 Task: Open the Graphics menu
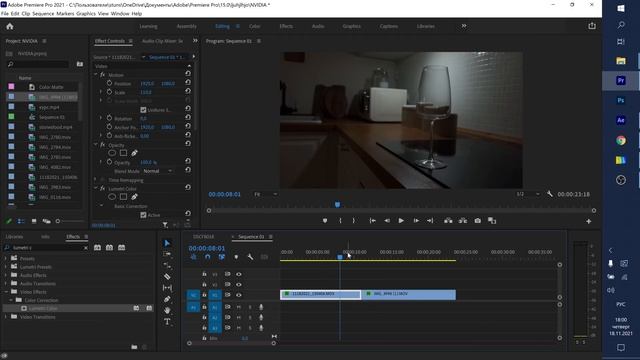[x=86, y=13]
